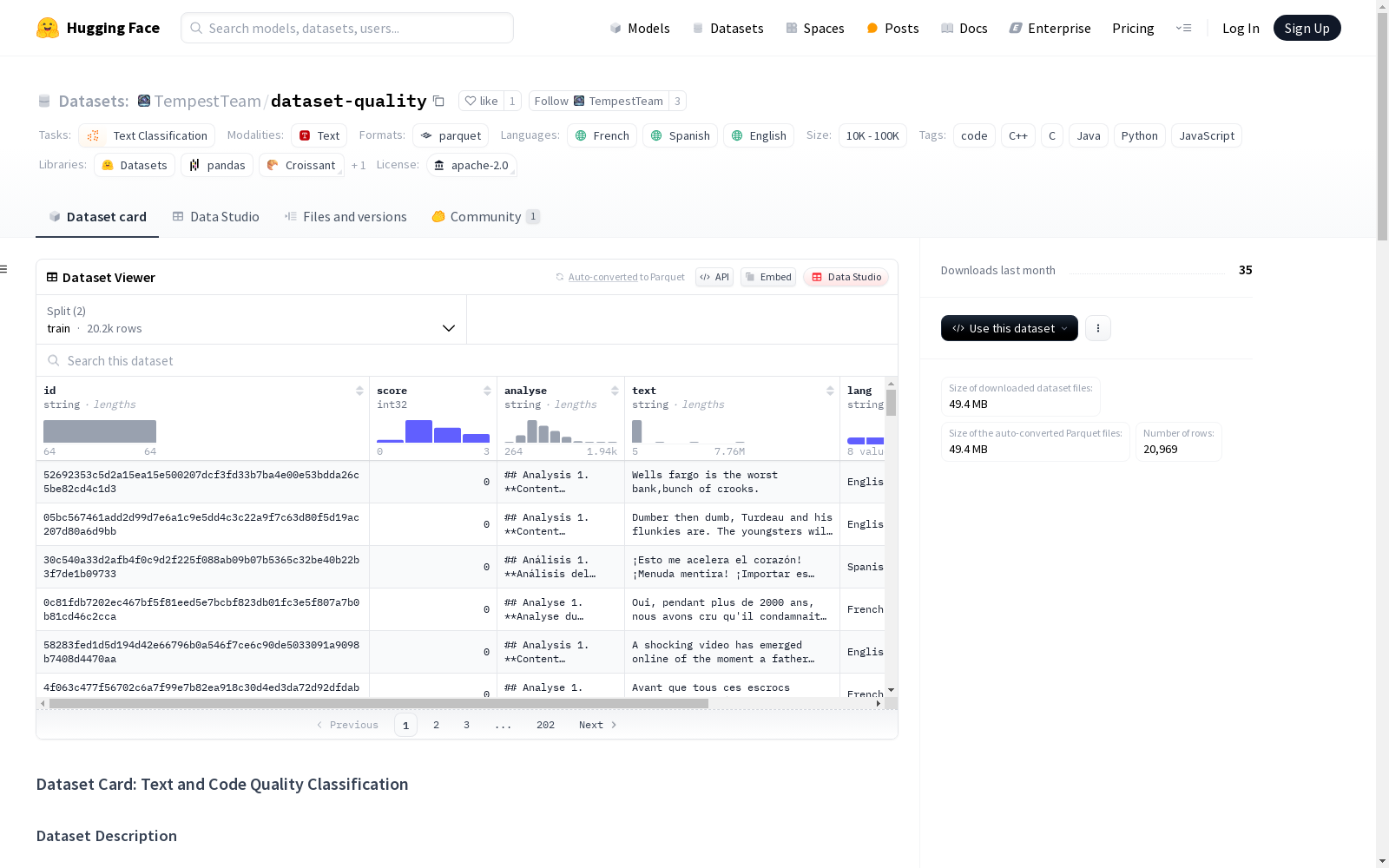Filter by the English language tag
This screenshot has height=868, width=1389.
[759, 135]
